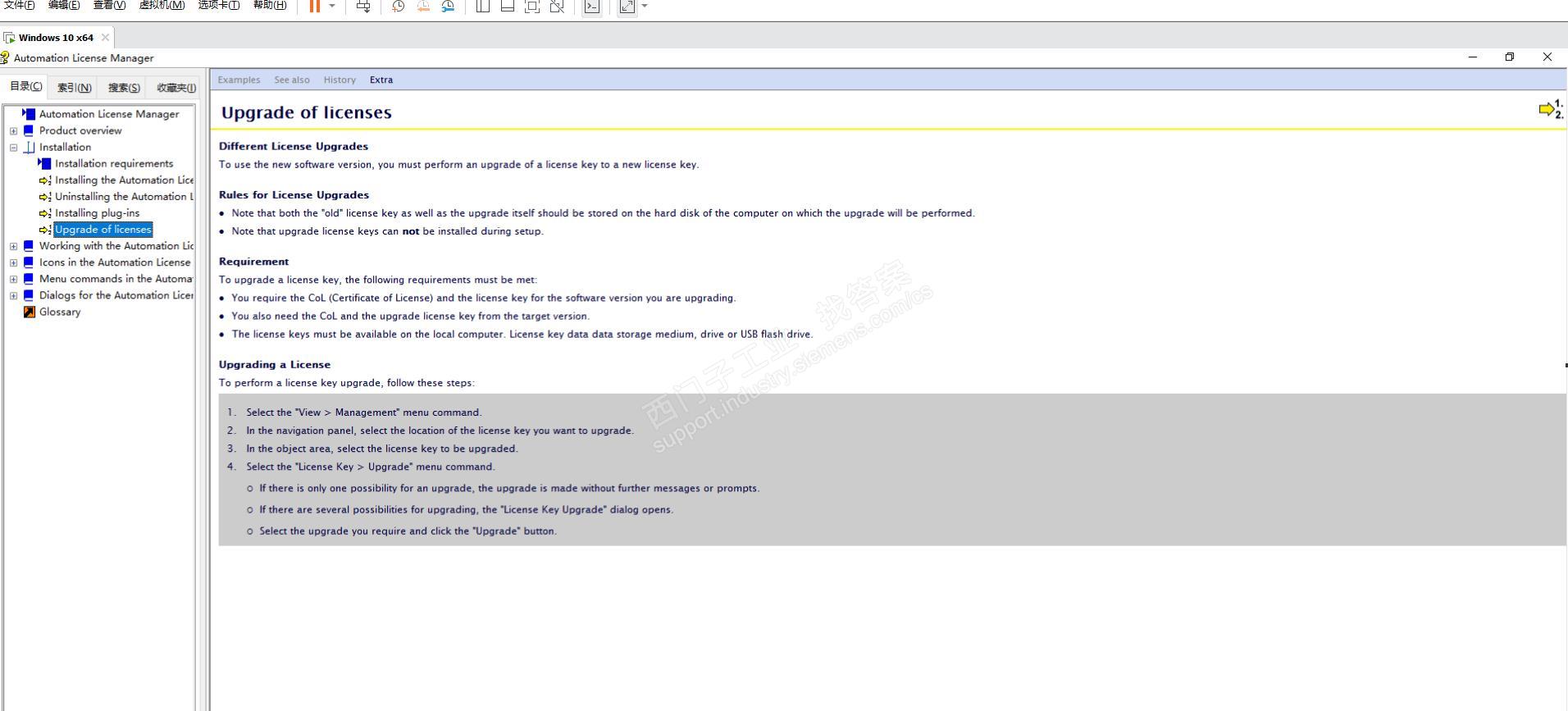This screenshot has width=1568, height=711.
Task: Click the book icon beside Working with the Automation
Action: (x=29, y=245)
